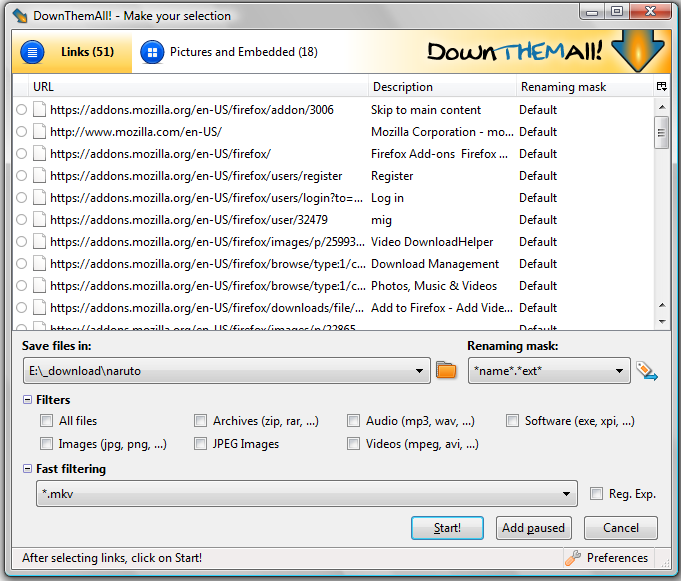681x581 pixels.
Task: Click the file icon of user/32479 row
Action: (40, 219)
